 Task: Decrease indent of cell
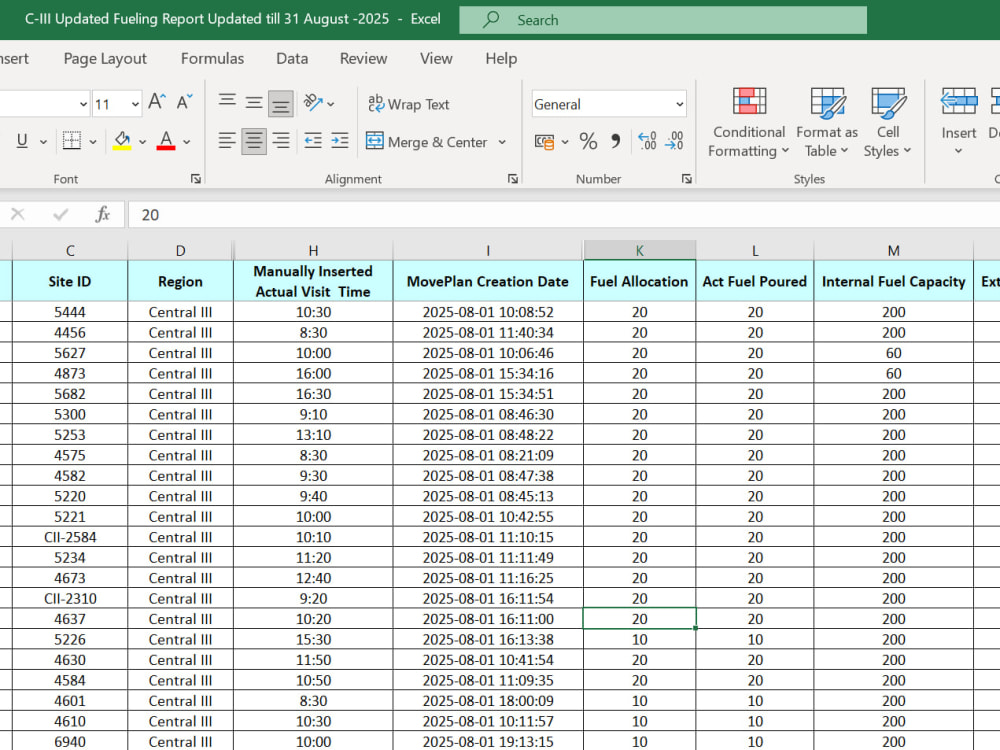point(312,141)
